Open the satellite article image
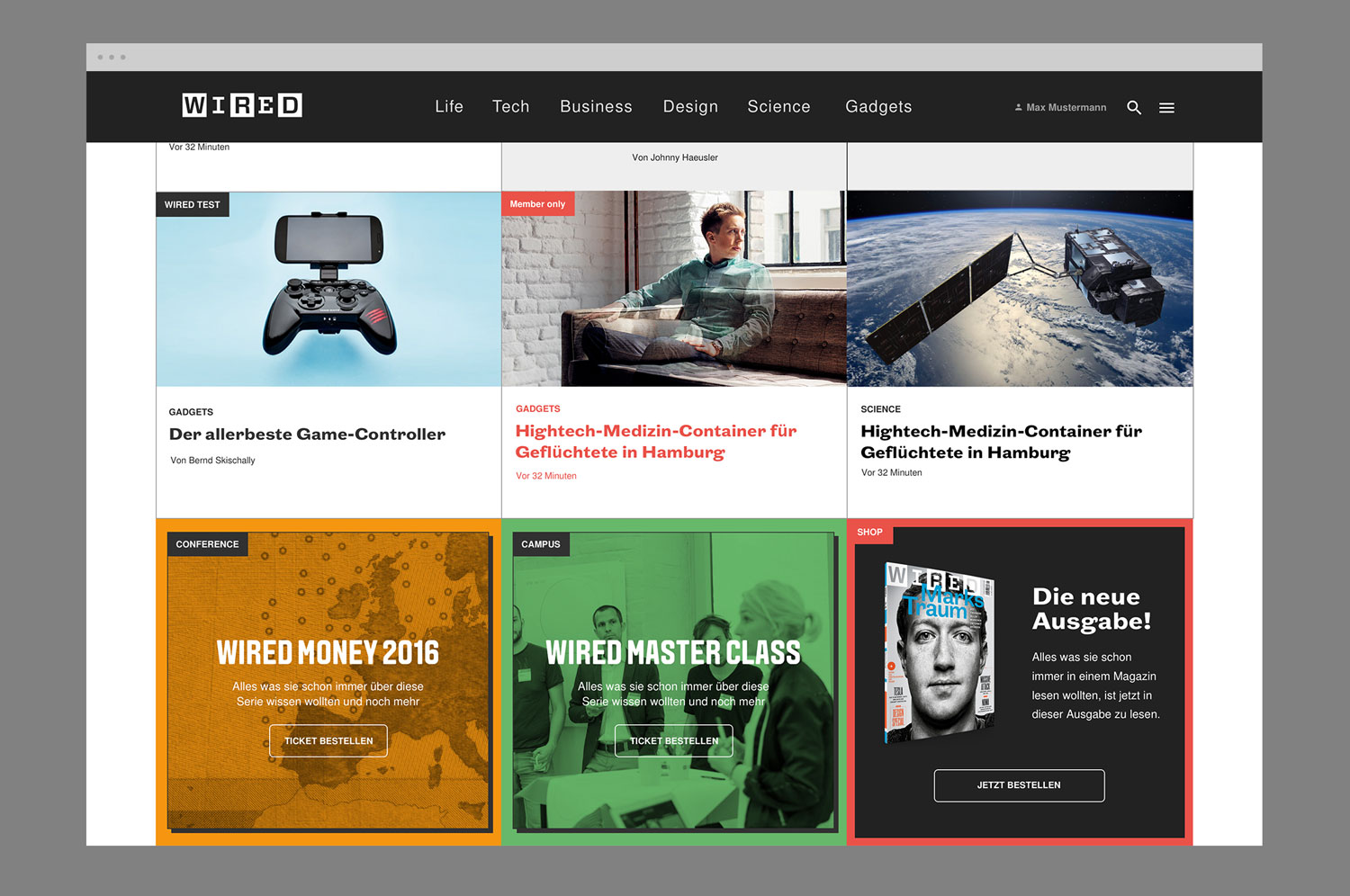 tap(1020, 289)
